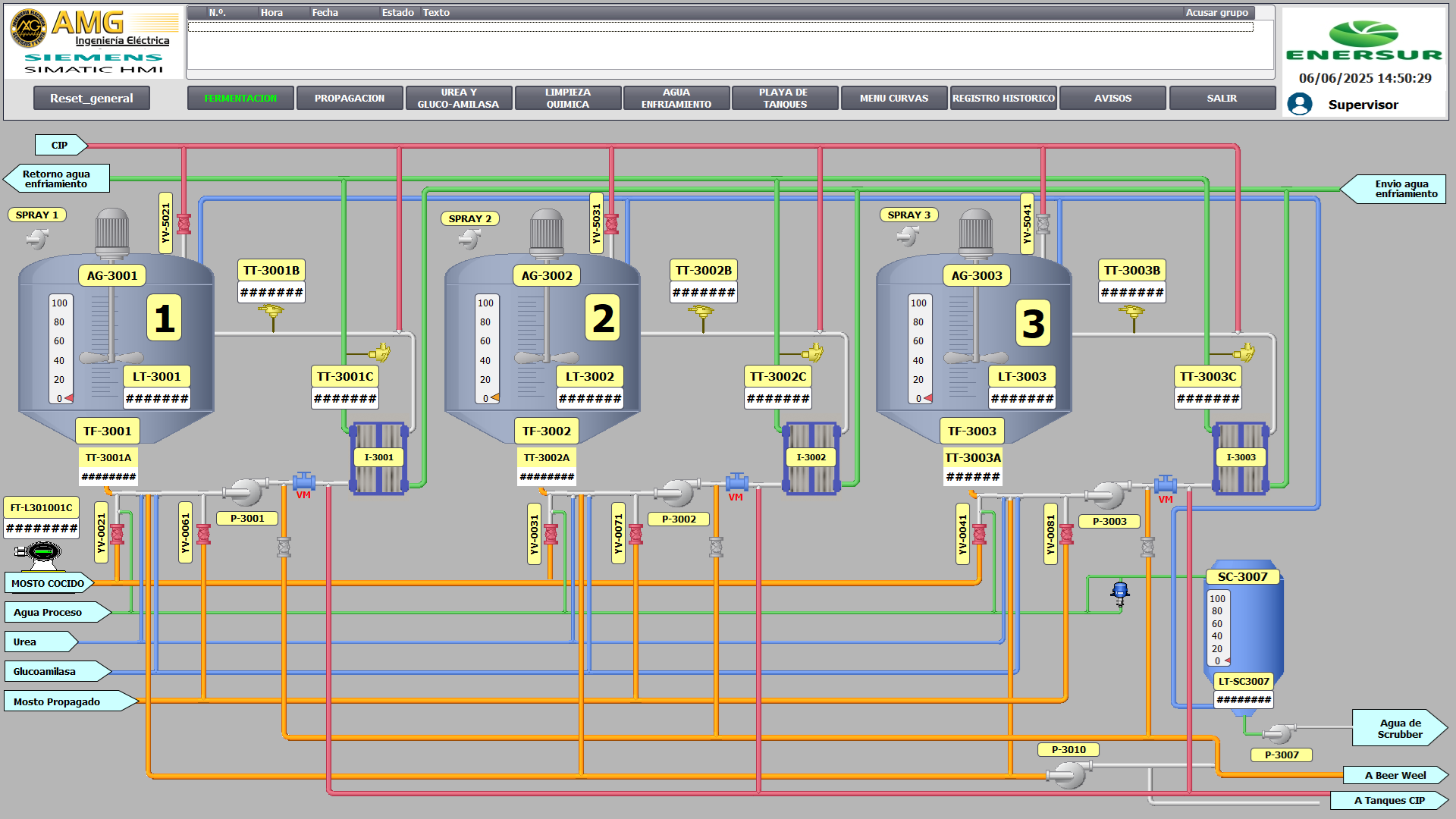
Task: Click the SPRAY 1 nozzle icon
Action: click(x=36, y=239)
